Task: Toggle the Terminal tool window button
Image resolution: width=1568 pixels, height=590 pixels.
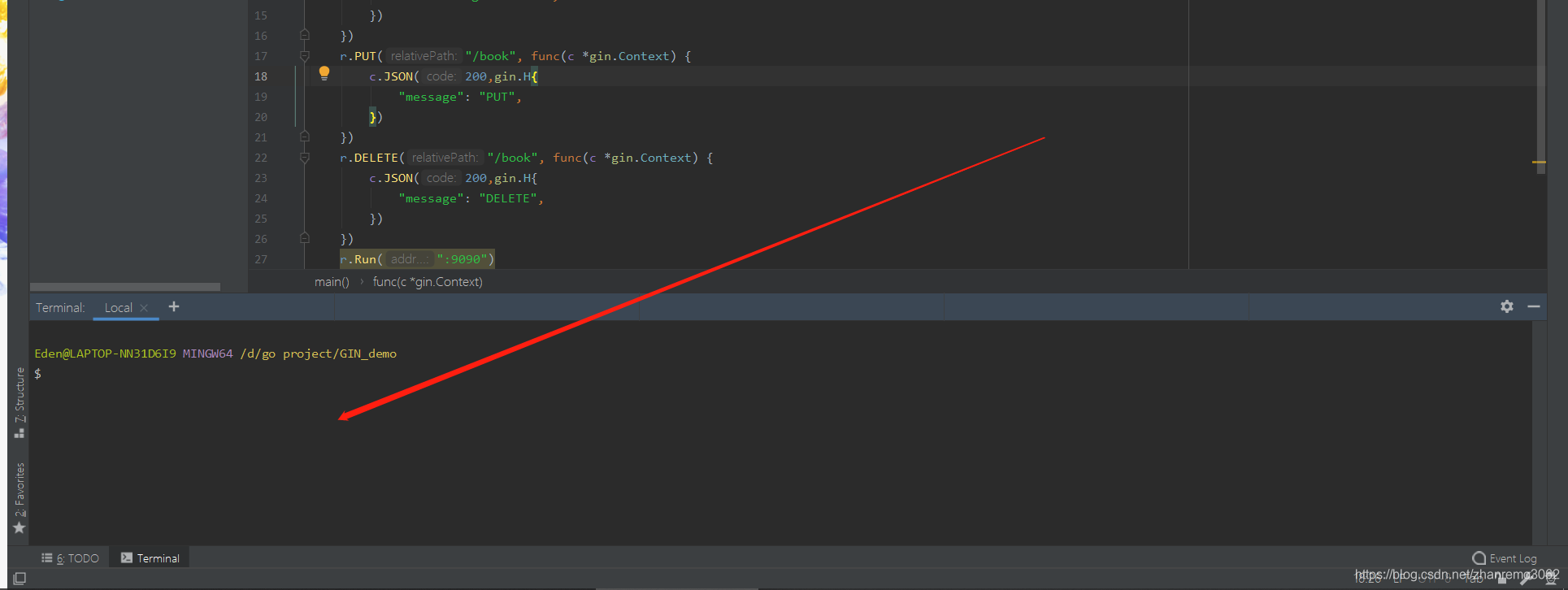Action: (150, 558)
